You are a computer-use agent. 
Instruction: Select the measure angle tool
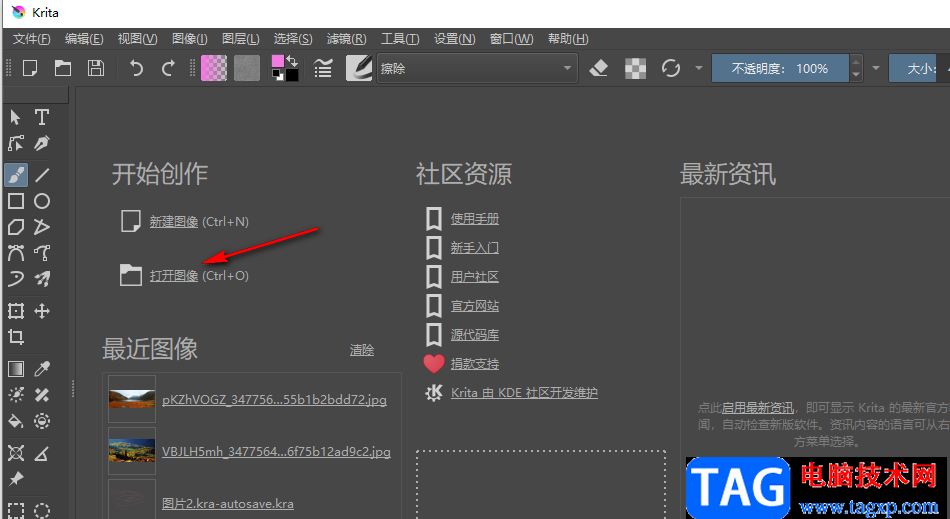(42, 453)
